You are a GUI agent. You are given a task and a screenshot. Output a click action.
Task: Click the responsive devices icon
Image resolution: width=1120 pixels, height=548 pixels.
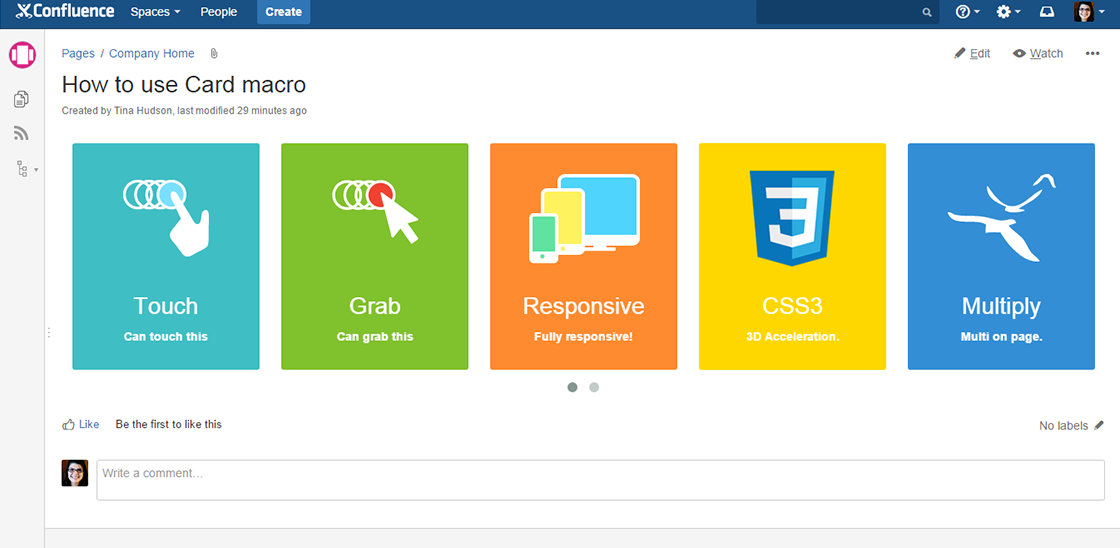pyautogui.click(x=584, y=219)
